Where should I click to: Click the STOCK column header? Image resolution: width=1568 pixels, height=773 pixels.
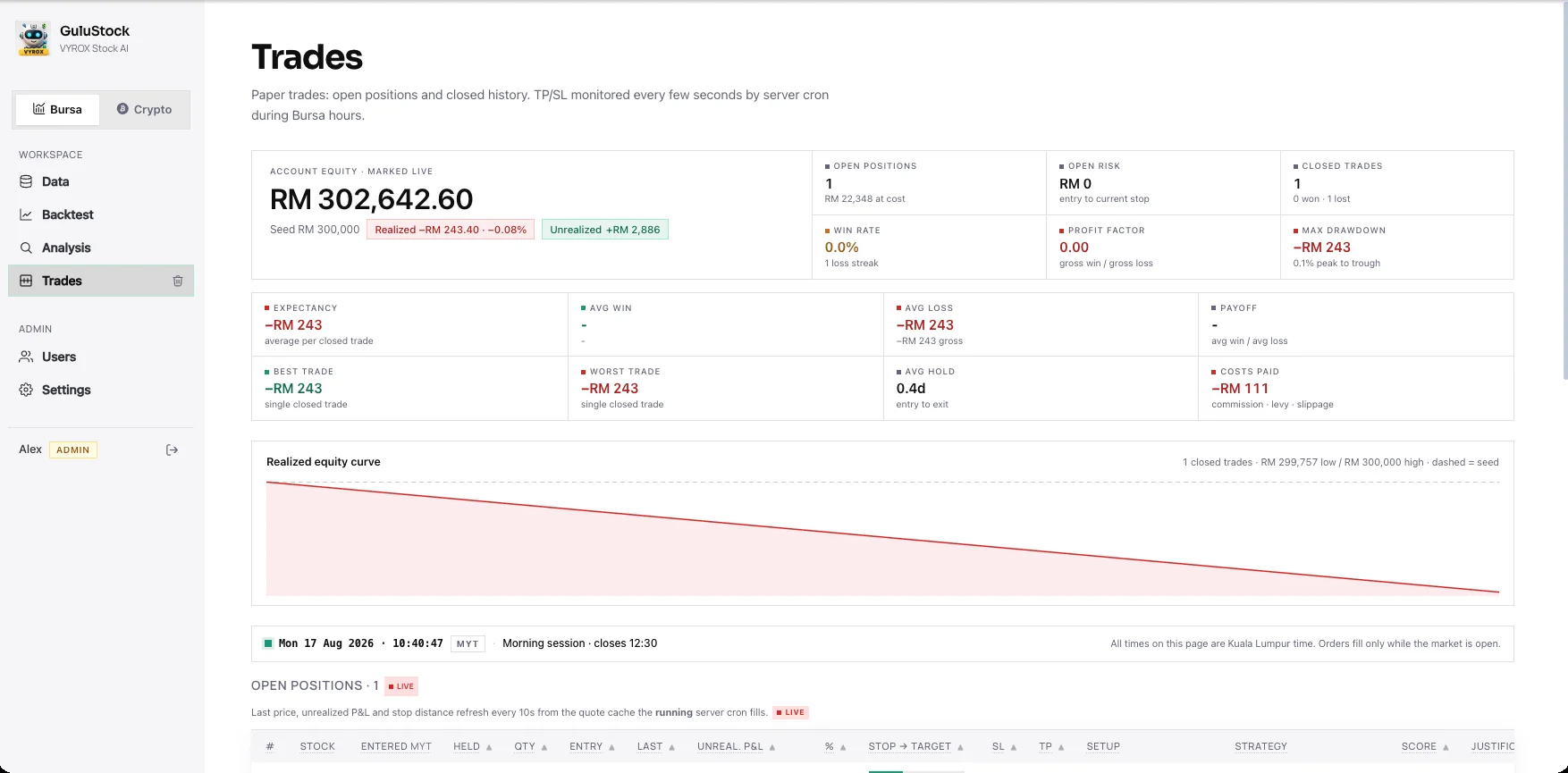(317, 746)
